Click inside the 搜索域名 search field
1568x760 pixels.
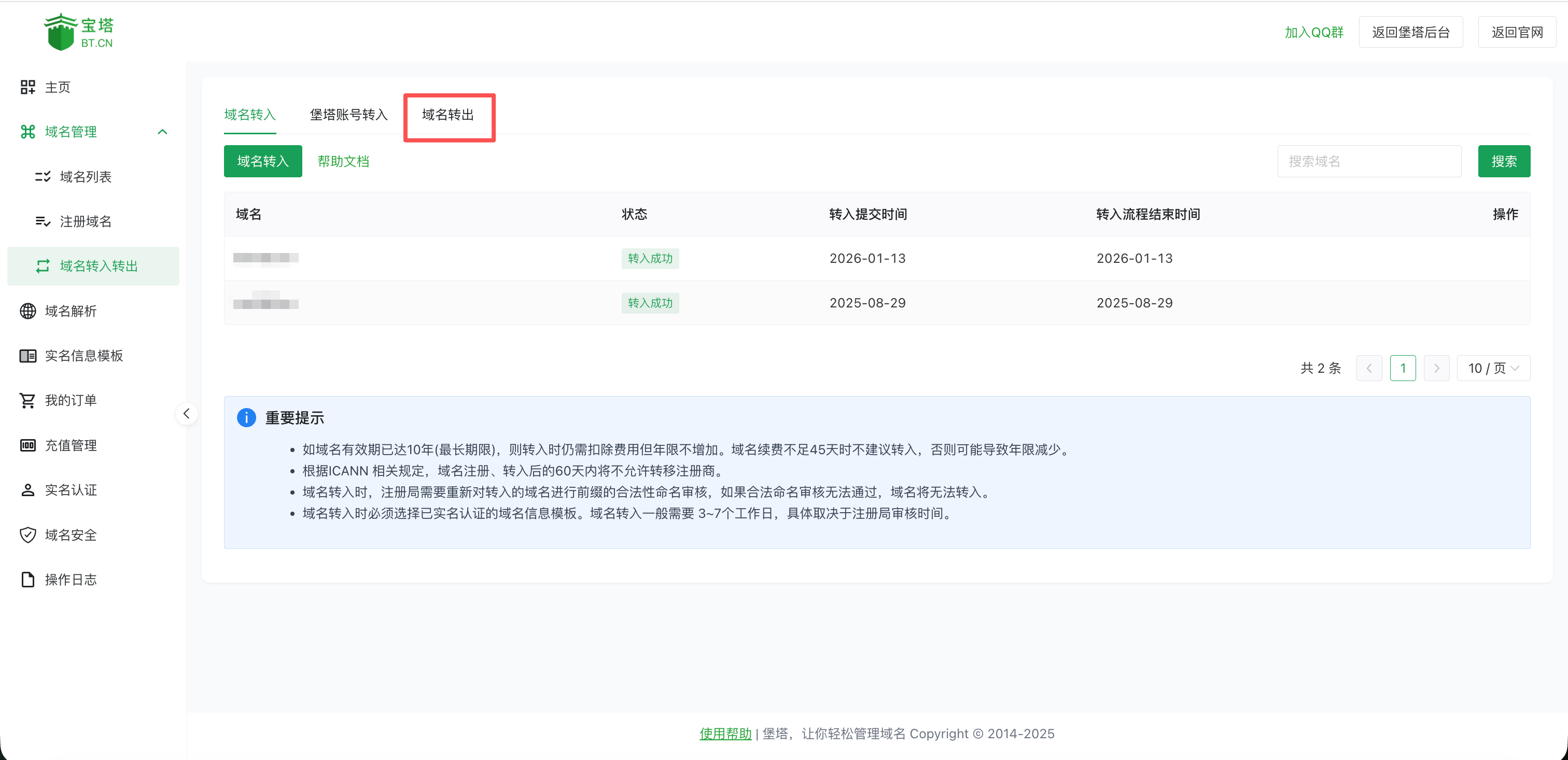click(x=1369, y=161)
